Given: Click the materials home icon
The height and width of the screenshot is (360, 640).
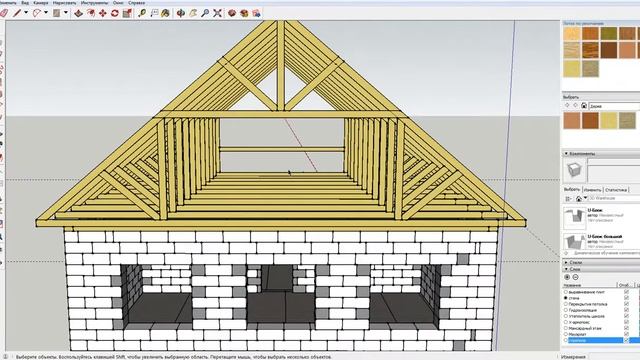Looking at the screenshot, I should pos(584,106).
